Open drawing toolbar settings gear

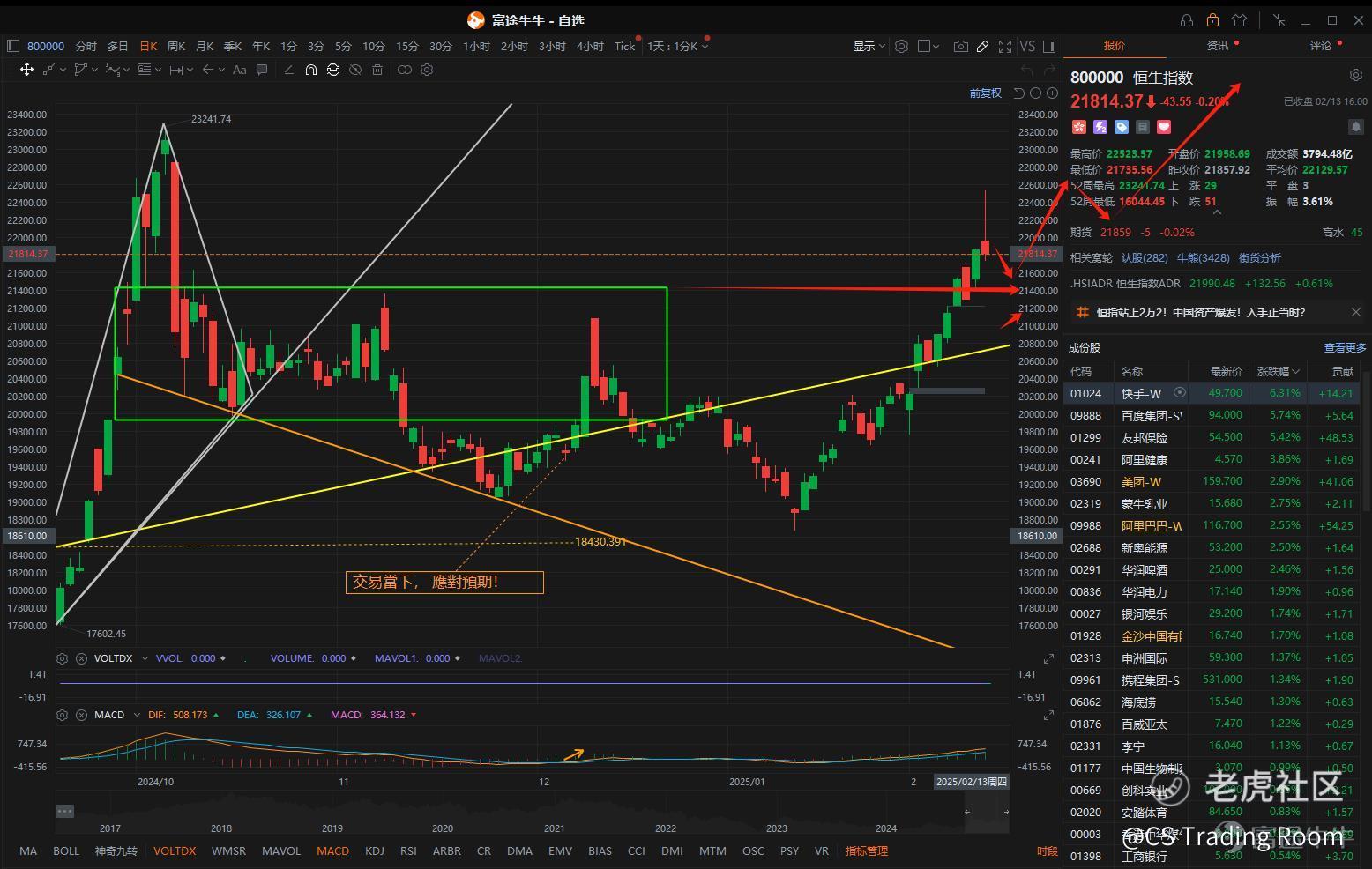coord(427,70)
